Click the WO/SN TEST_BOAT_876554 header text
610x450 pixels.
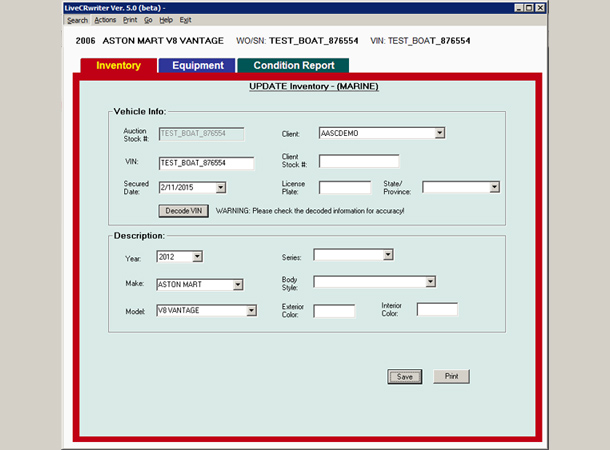[x=297, y=41]
